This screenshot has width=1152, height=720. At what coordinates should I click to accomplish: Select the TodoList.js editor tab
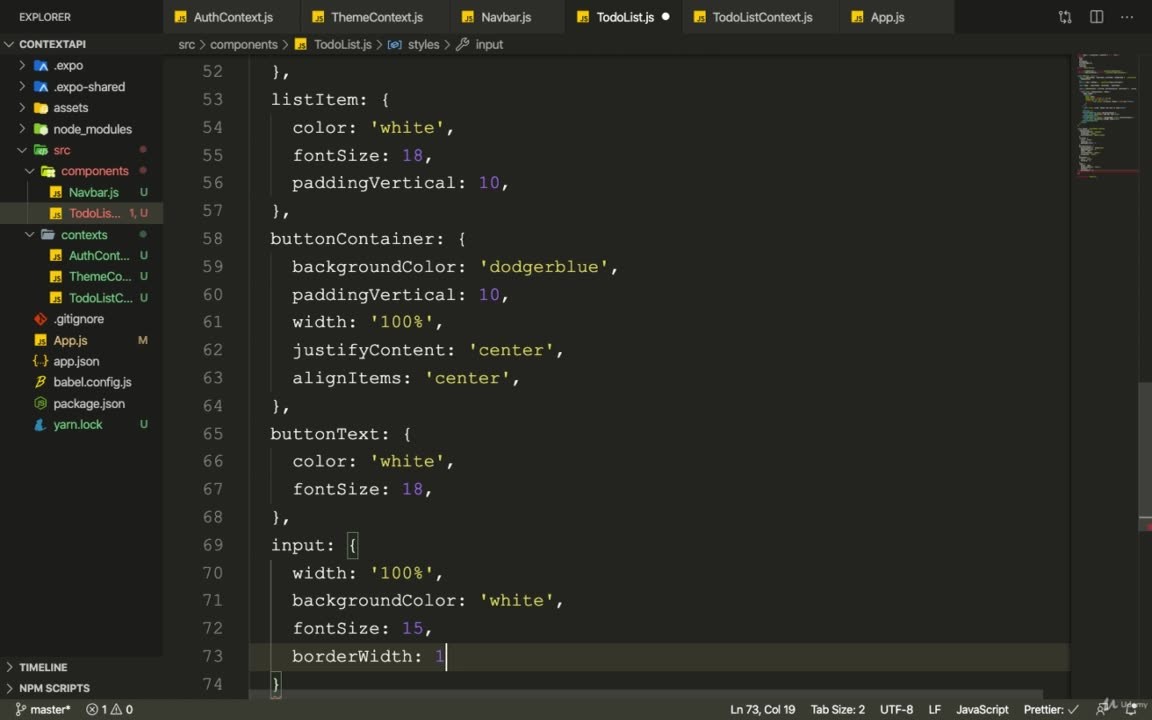[624, 17]
